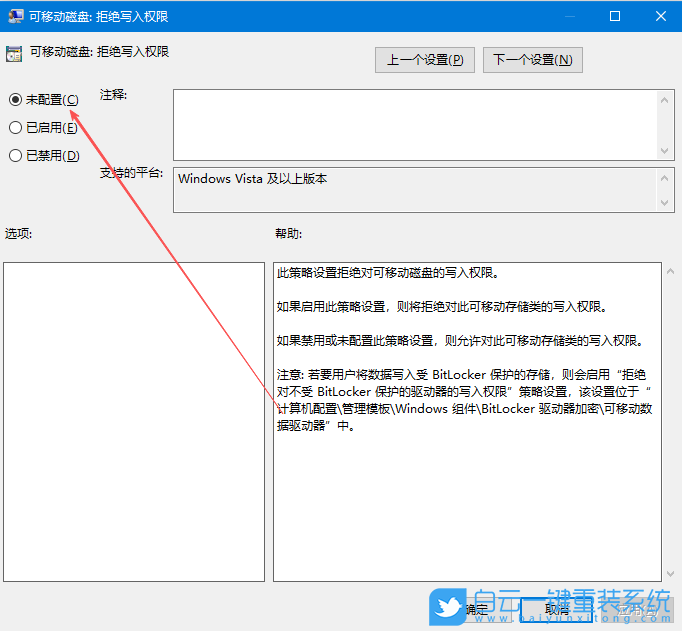Click the comment box scroll down arrow
The height and width of the screenshot is (631, 682).
(x=664, y=150)
